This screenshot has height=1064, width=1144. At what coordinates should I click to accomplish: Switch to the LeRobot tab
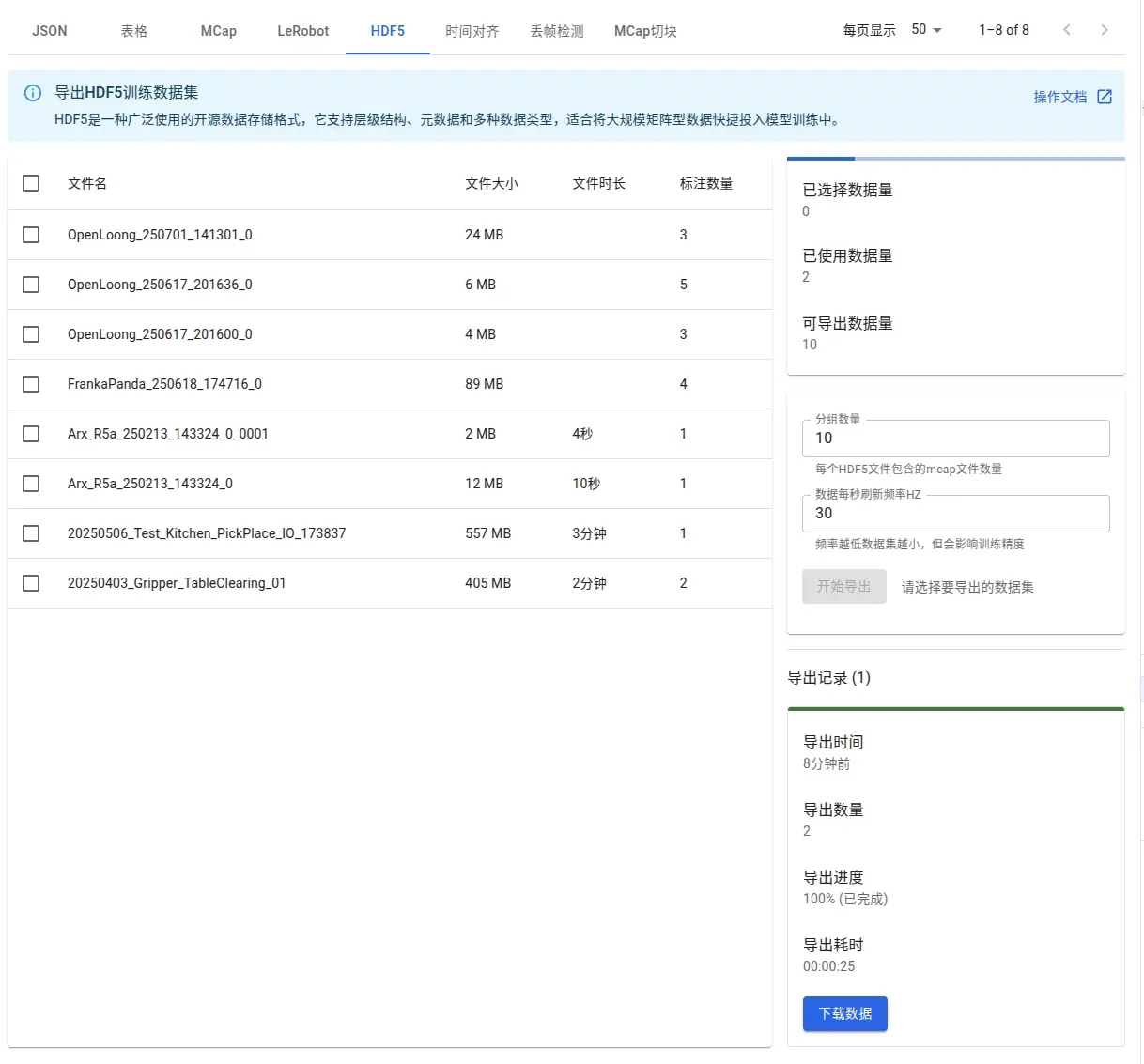coord(302,31)
